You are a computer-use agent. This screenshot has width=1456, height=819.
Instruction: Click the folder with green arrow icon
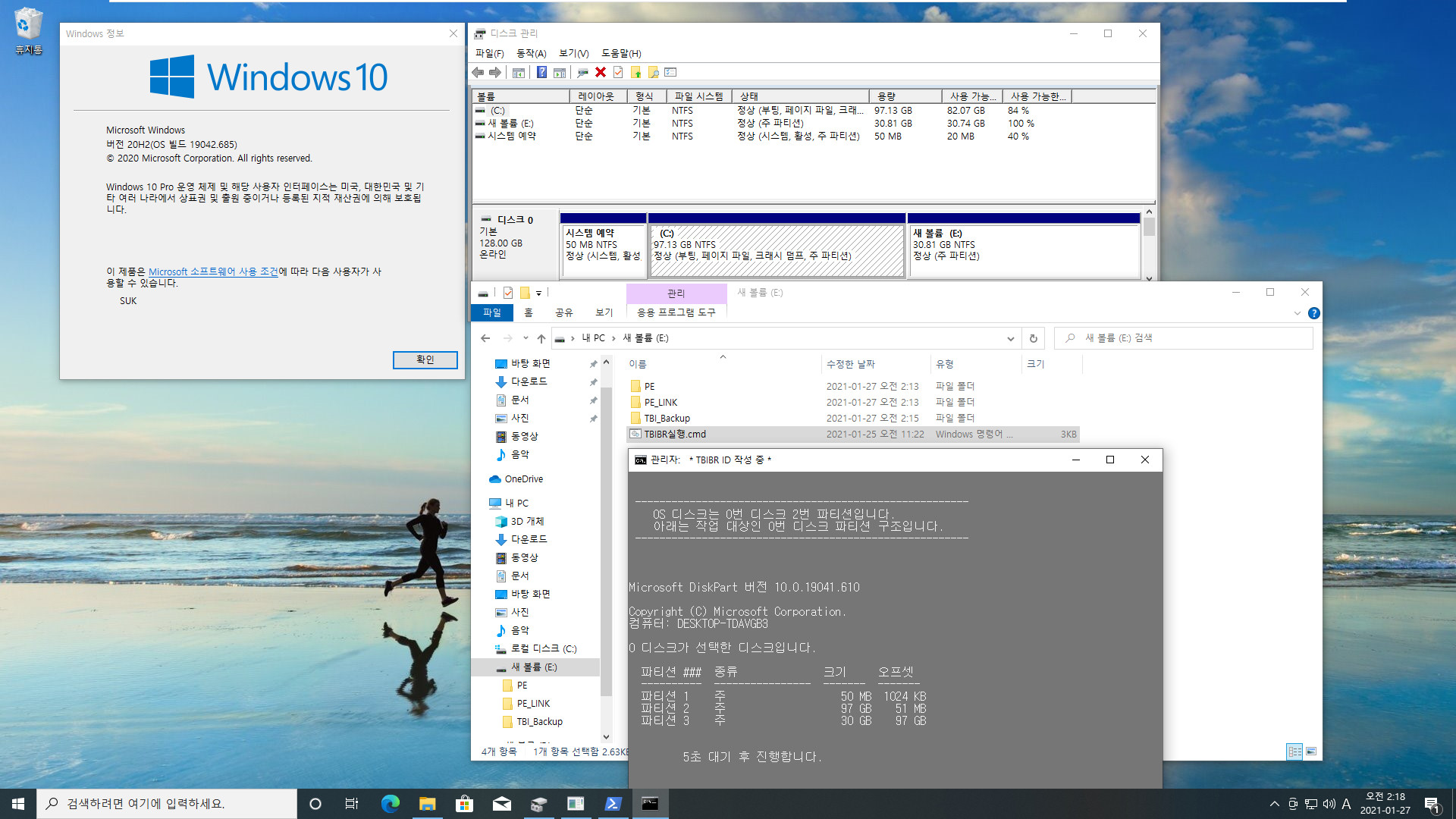[x=635, y=72]
